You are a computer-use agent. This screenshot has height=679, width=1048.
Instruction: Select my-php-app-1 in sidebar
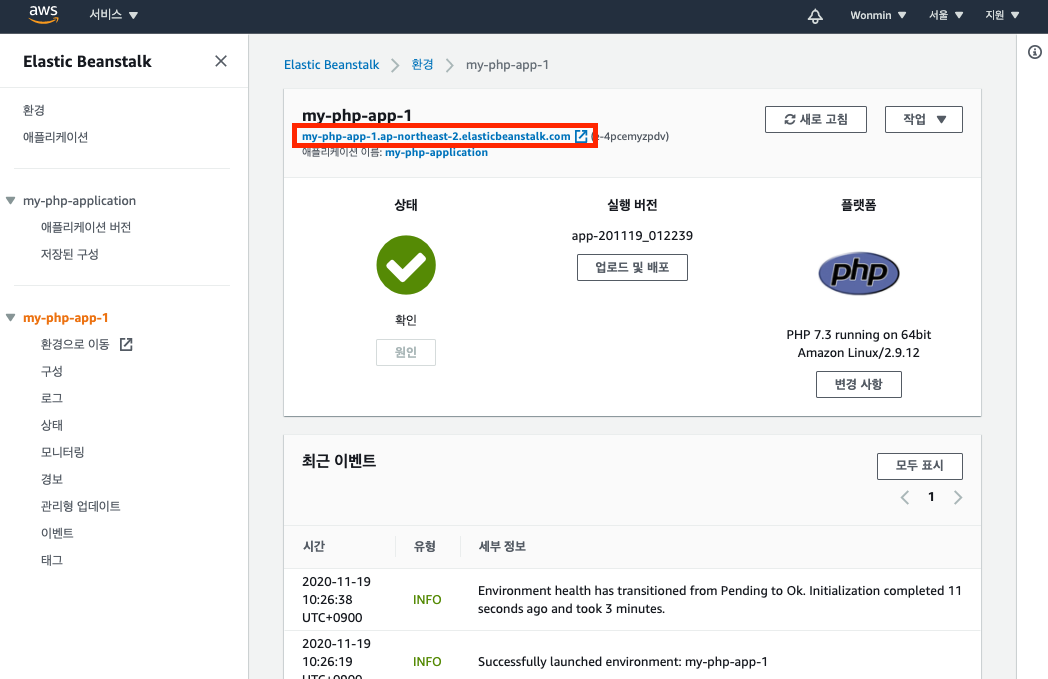click(x=66, y=317)
